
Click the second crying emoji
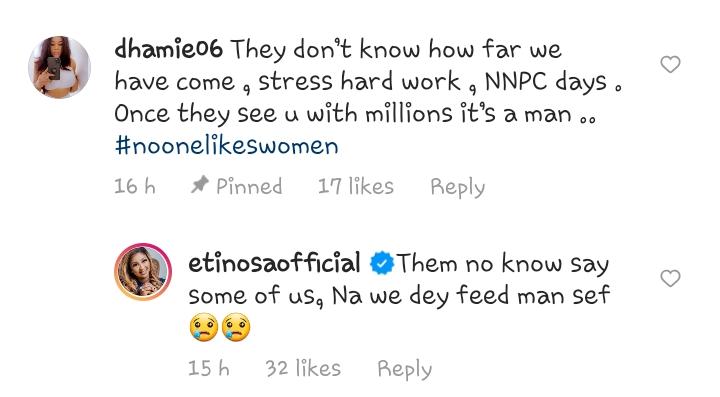[236, 327]
